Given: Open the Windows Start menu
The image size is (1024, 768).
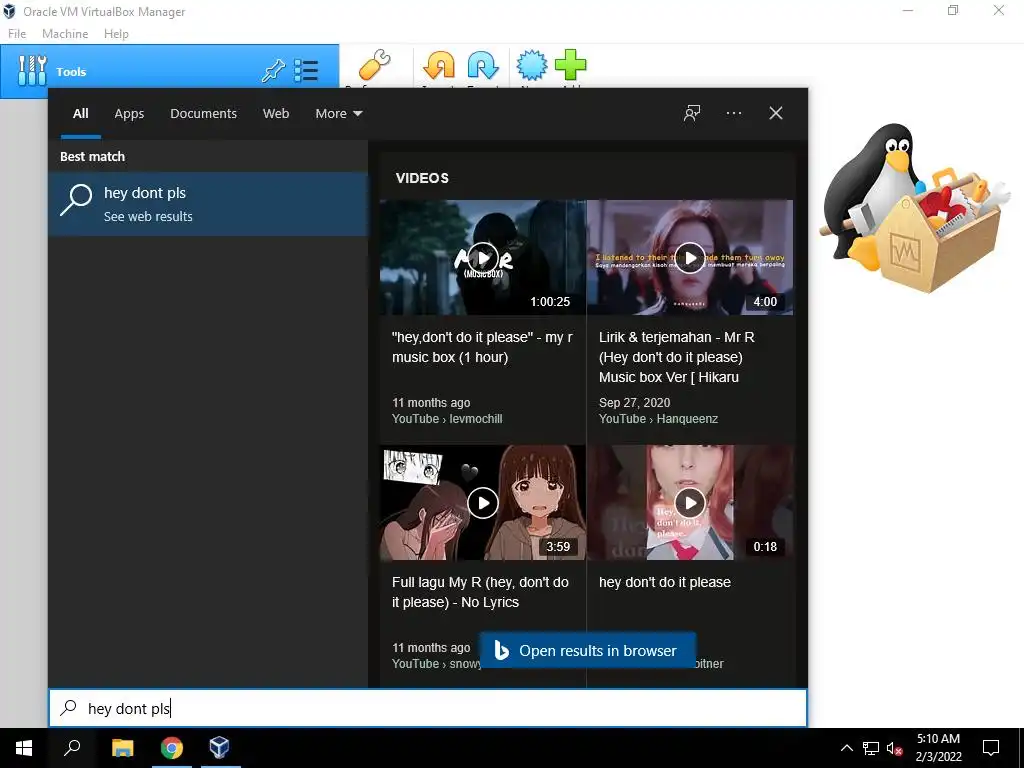Looking at the screenshot, I should 24,748.
